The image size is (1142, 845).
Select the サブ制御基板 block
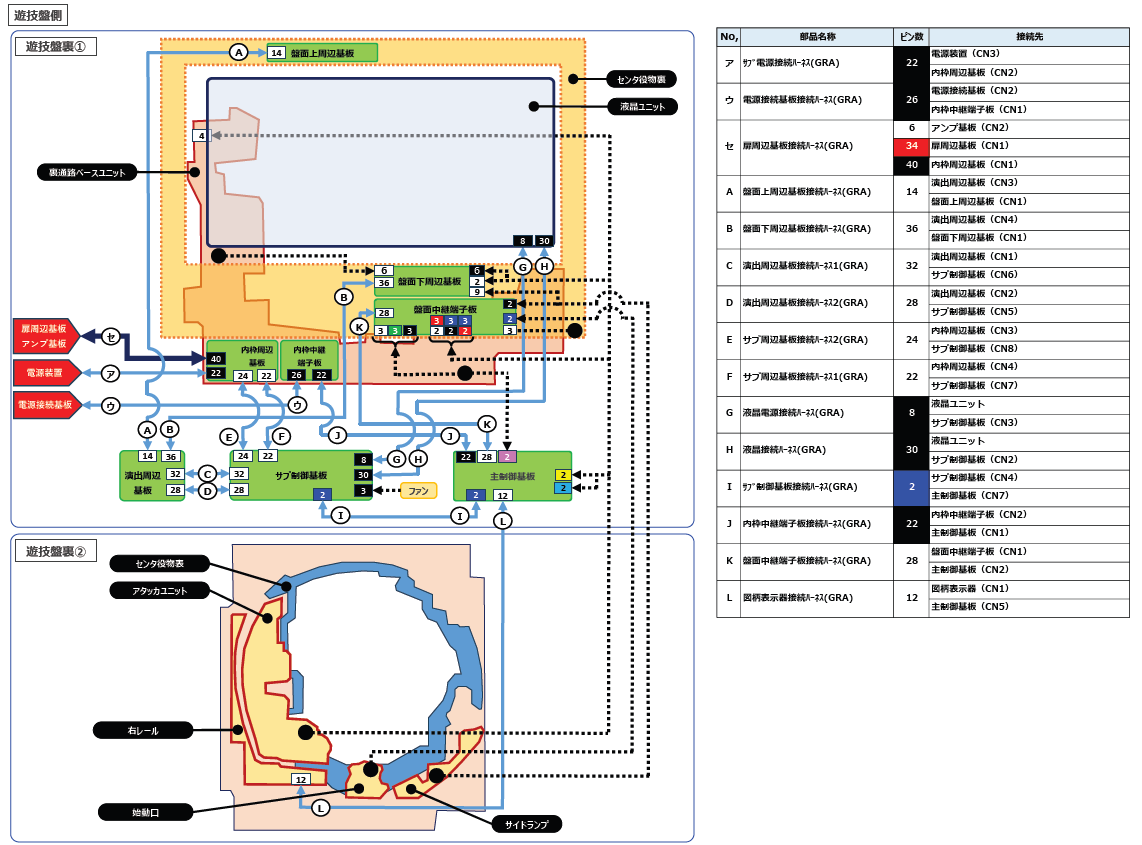click(x=302, y=476)
